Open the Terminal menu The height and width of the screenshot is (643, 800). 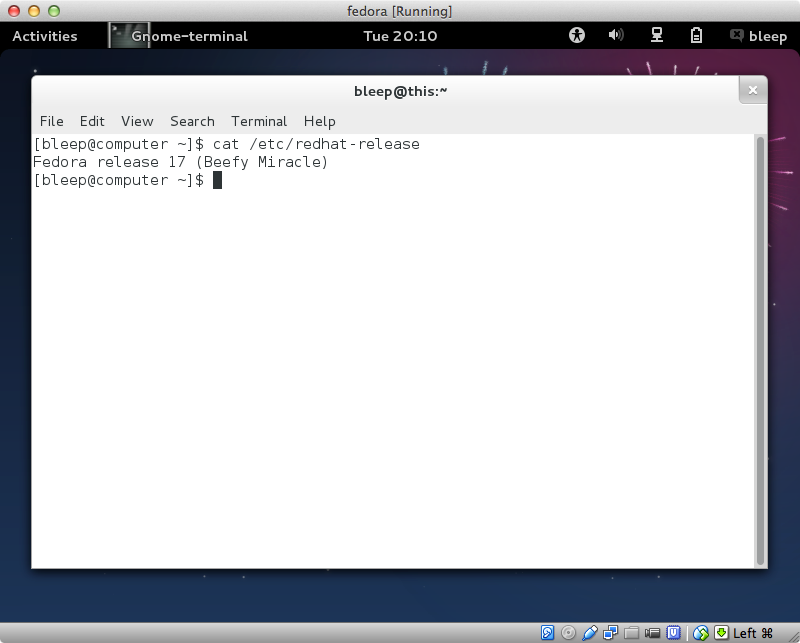tap(259, 121)
